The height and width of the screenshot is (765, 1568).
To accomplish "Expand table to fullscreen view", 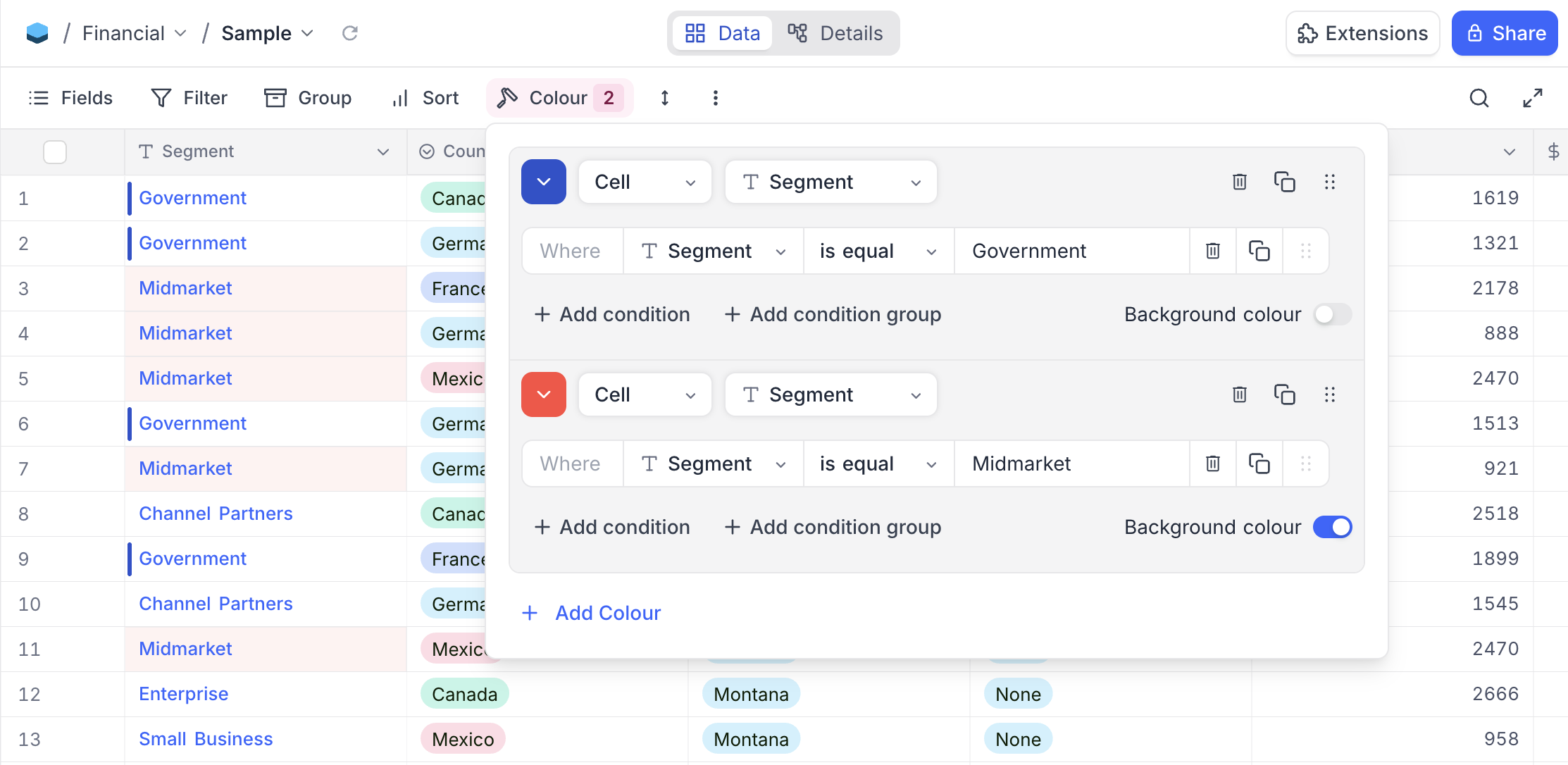I will pyautogui.click(x=1532, y=98).
